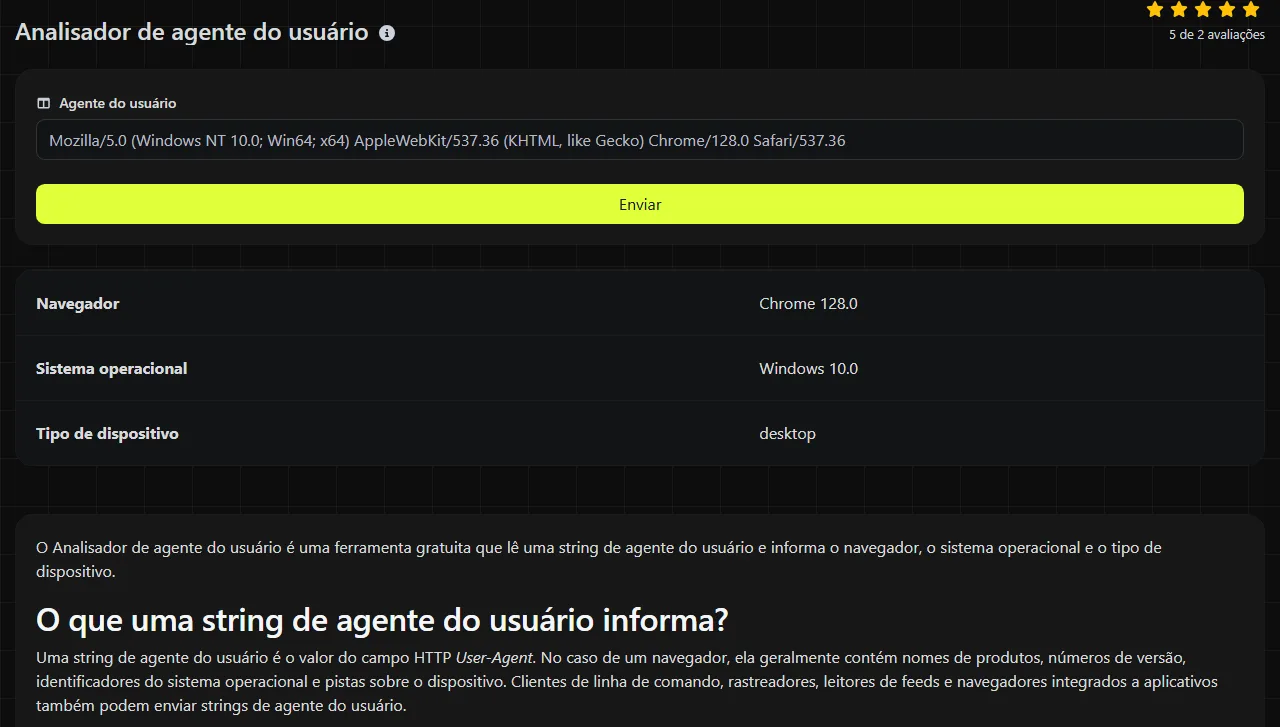Select the second rating star
Image resolution: width=1280 pixels, height=727 pixels.
1179,10
